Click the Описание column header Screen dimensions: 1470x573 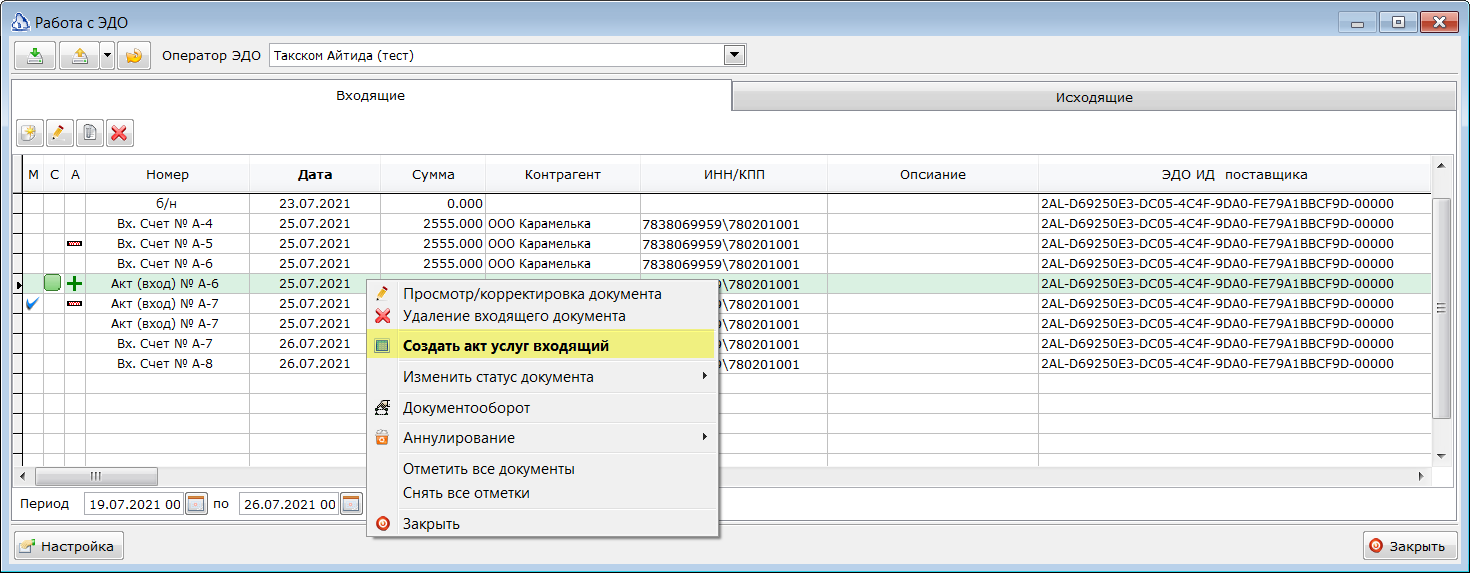click(933, 174)
